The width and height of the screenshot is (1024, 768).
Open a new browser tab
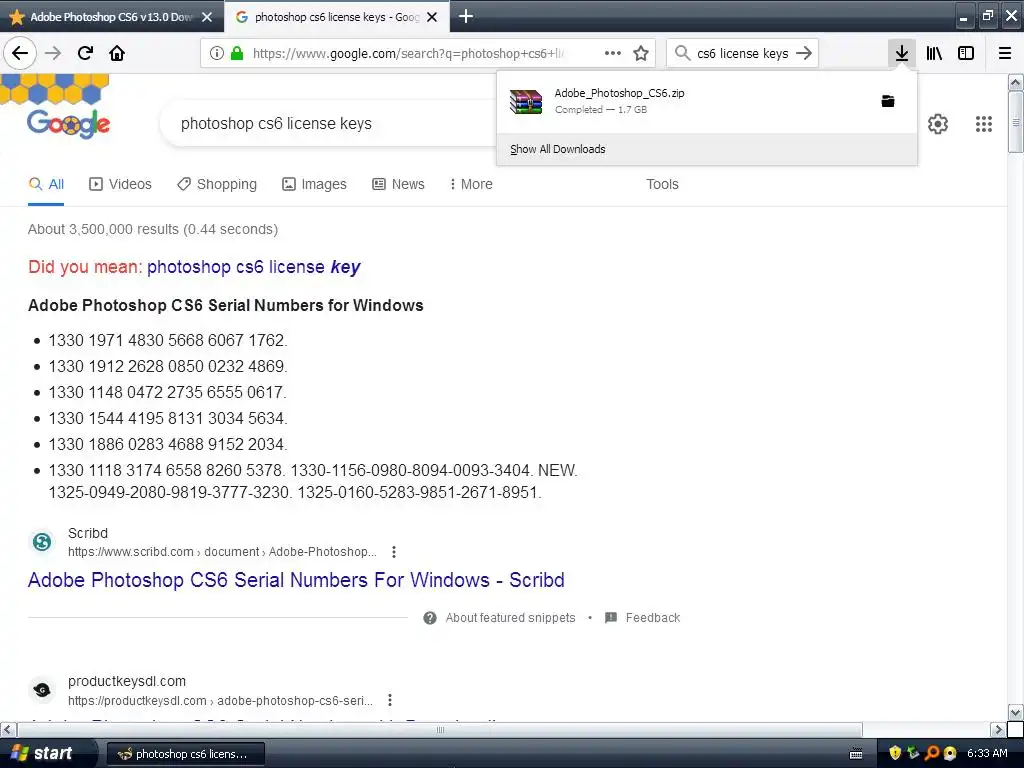pyautogui.click(x=466, y=16)
